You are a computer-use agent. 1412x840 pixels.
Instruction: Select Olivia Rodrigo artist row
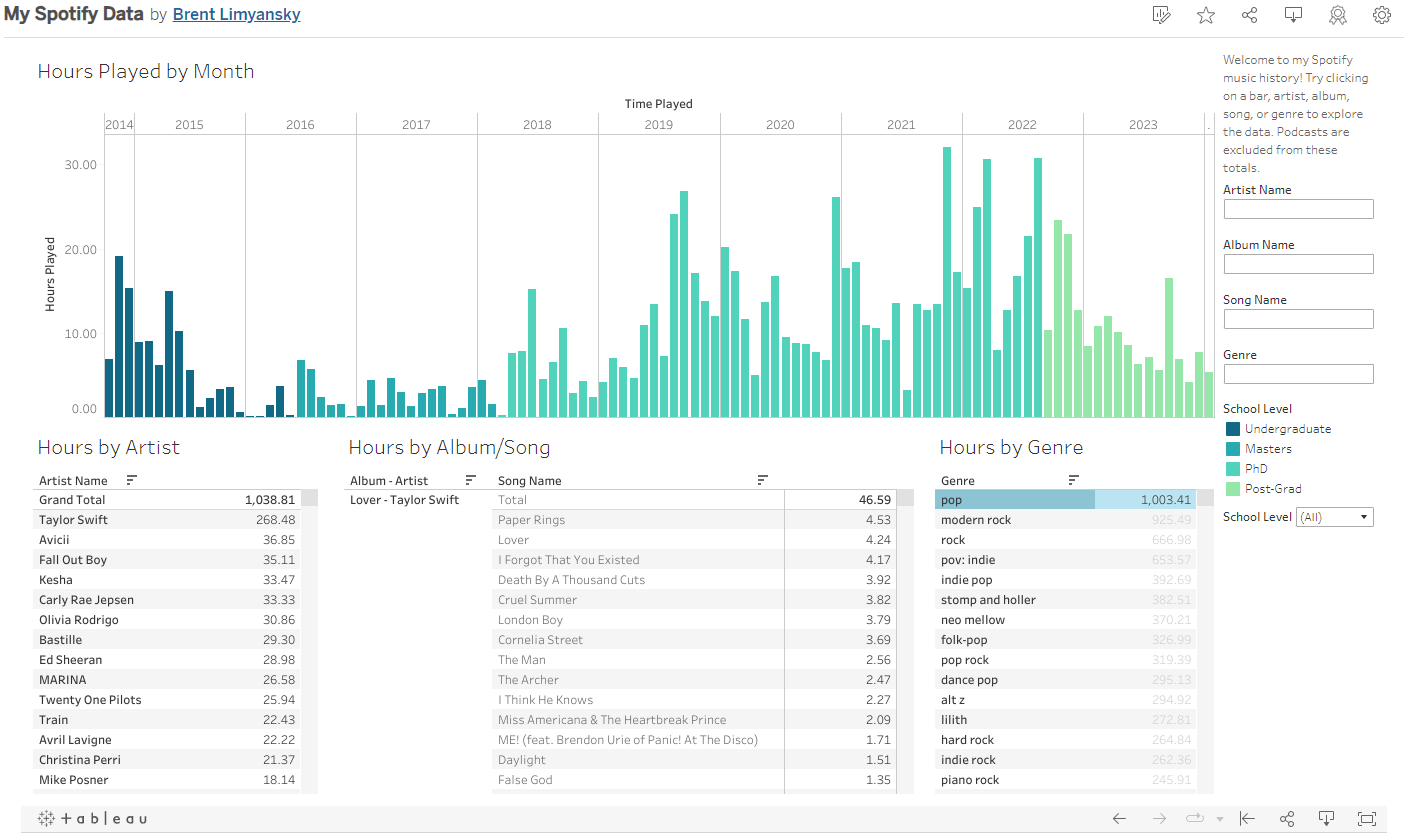pyautogui.click(x=167, y=620)
